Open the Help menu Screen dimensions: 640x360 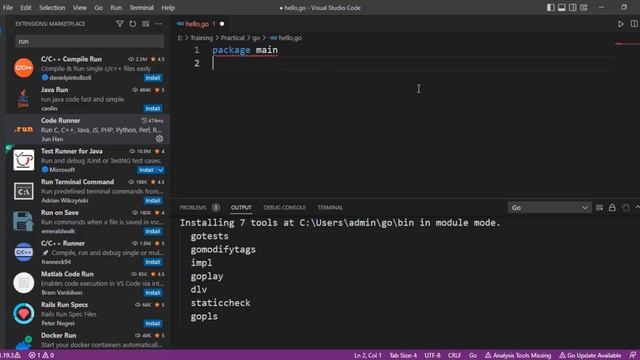pyautogui.click(x=168, y=7)
